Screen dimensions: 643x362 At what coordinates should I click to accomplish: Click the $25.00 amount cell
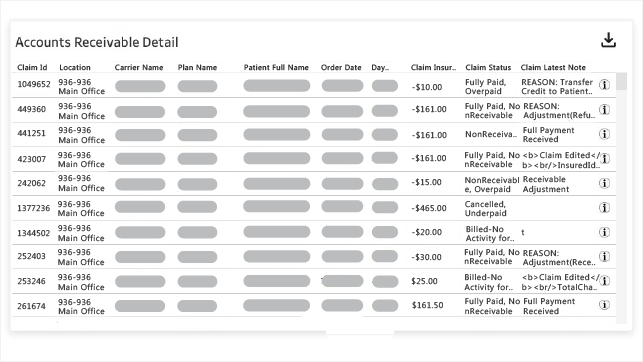click(424, 281)
